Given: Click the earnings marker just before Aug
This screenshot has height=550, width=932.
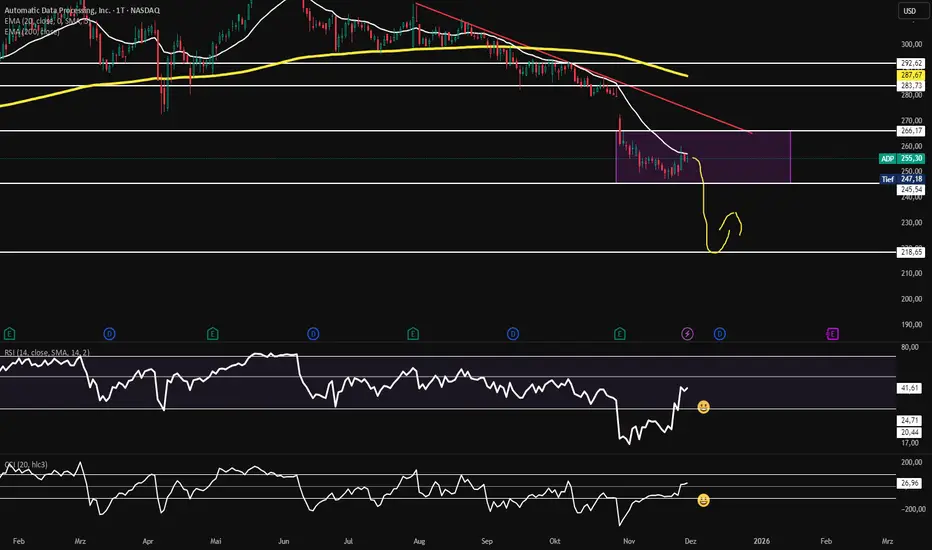Looking at the screenshot, I should [413, 334].
